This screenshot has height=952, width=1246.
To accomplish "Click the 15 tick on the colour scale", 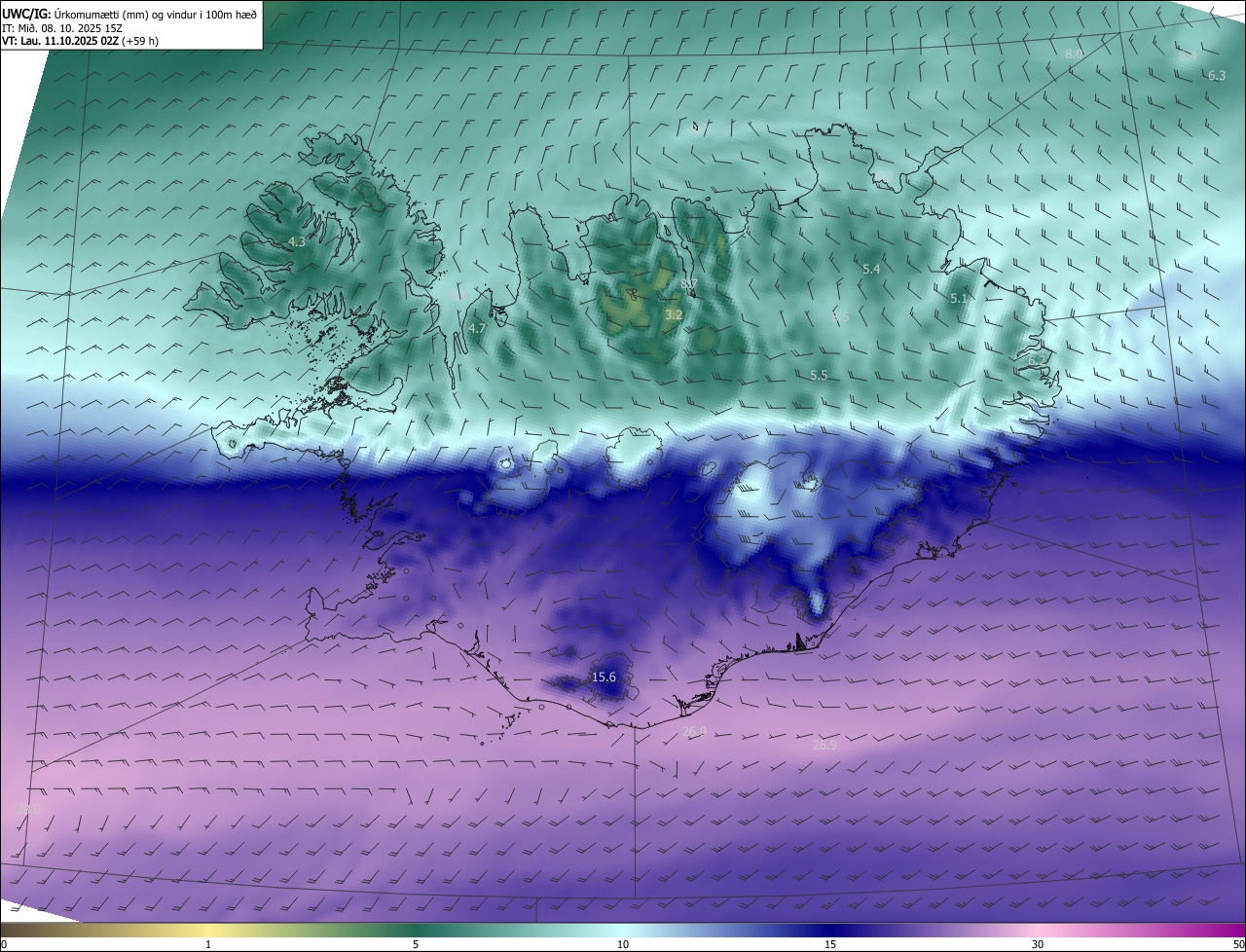I will tap(830, 944).
